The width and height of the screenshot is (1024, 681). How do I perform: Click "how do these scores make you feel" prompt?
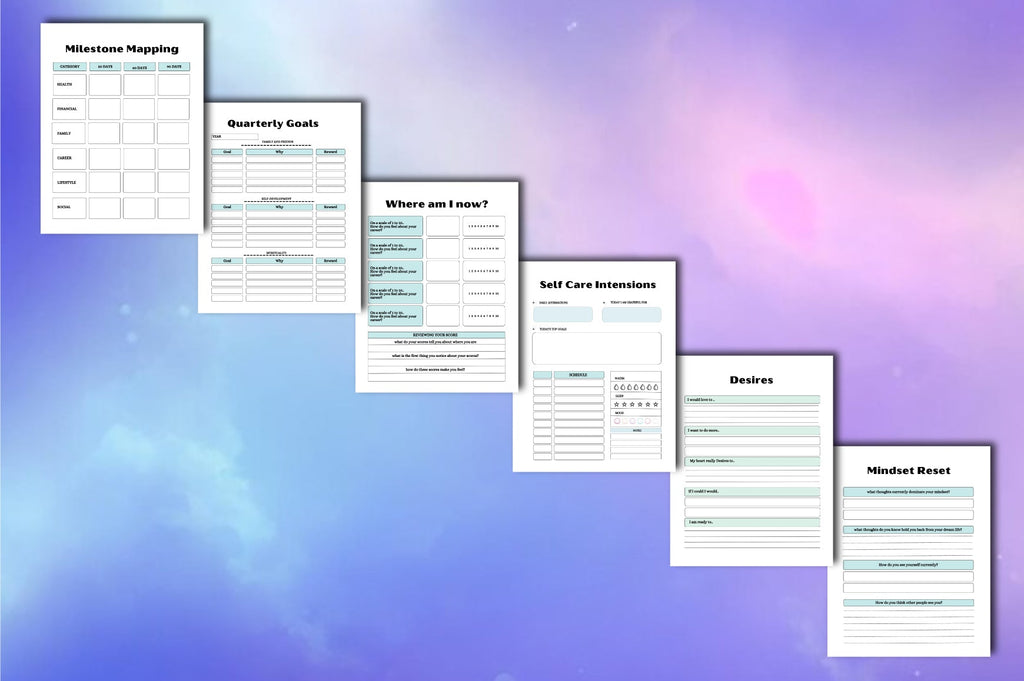click(435, 370)
